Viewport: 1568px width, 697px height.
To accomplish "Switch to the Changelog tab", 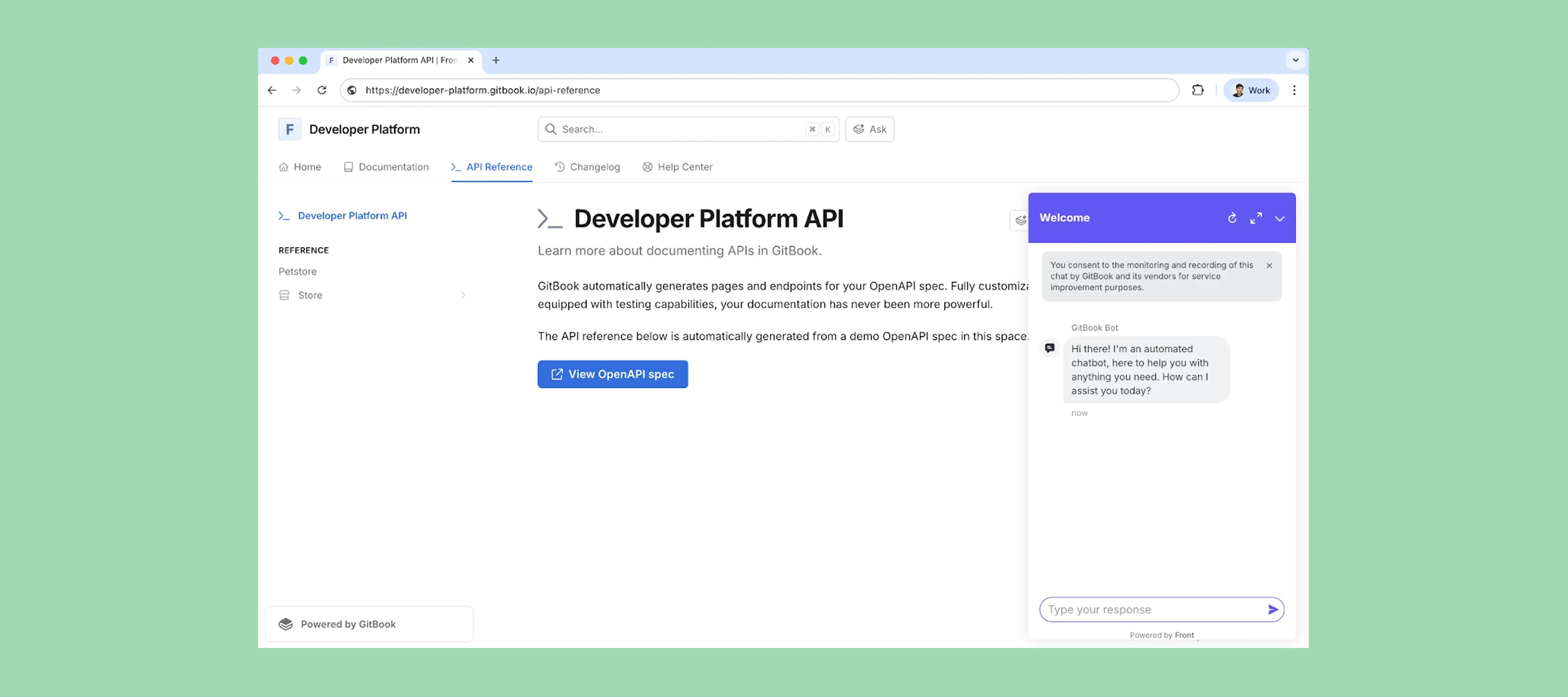I will point(587,167).
